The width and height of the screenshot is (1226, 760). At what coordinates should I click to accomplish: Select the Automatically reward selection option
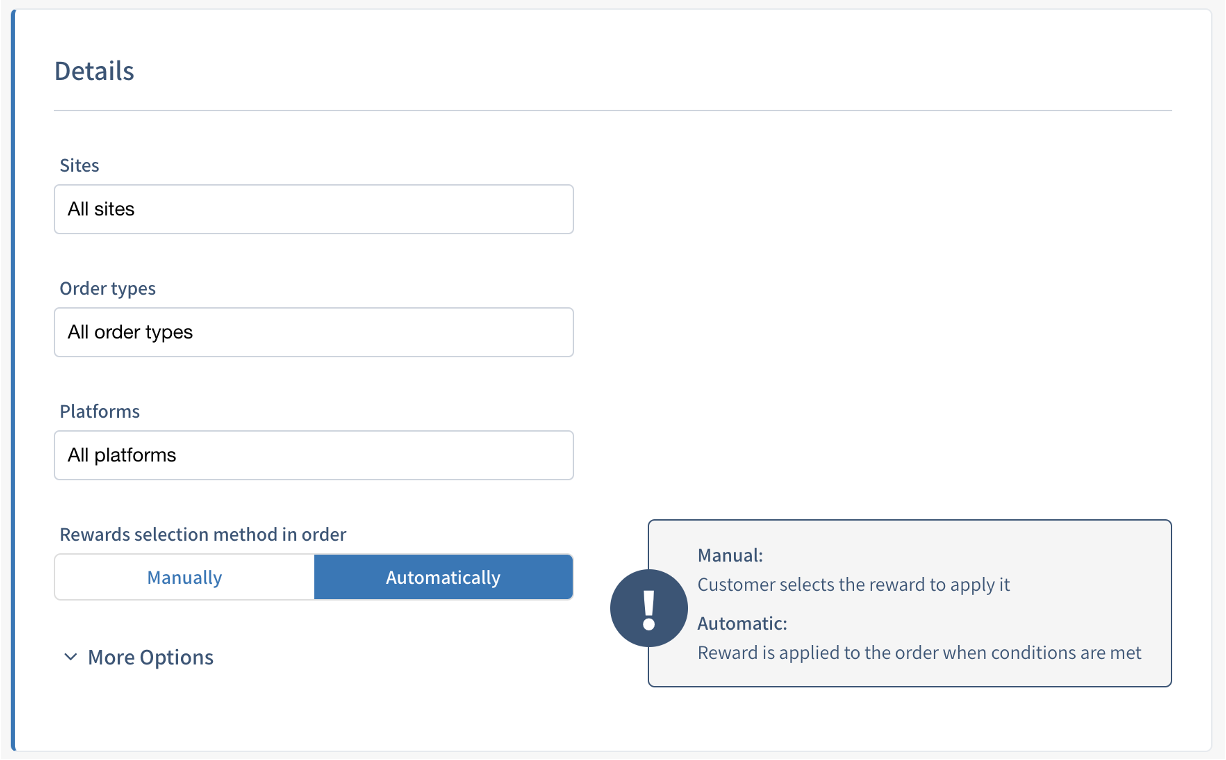[x=443, y=577]
